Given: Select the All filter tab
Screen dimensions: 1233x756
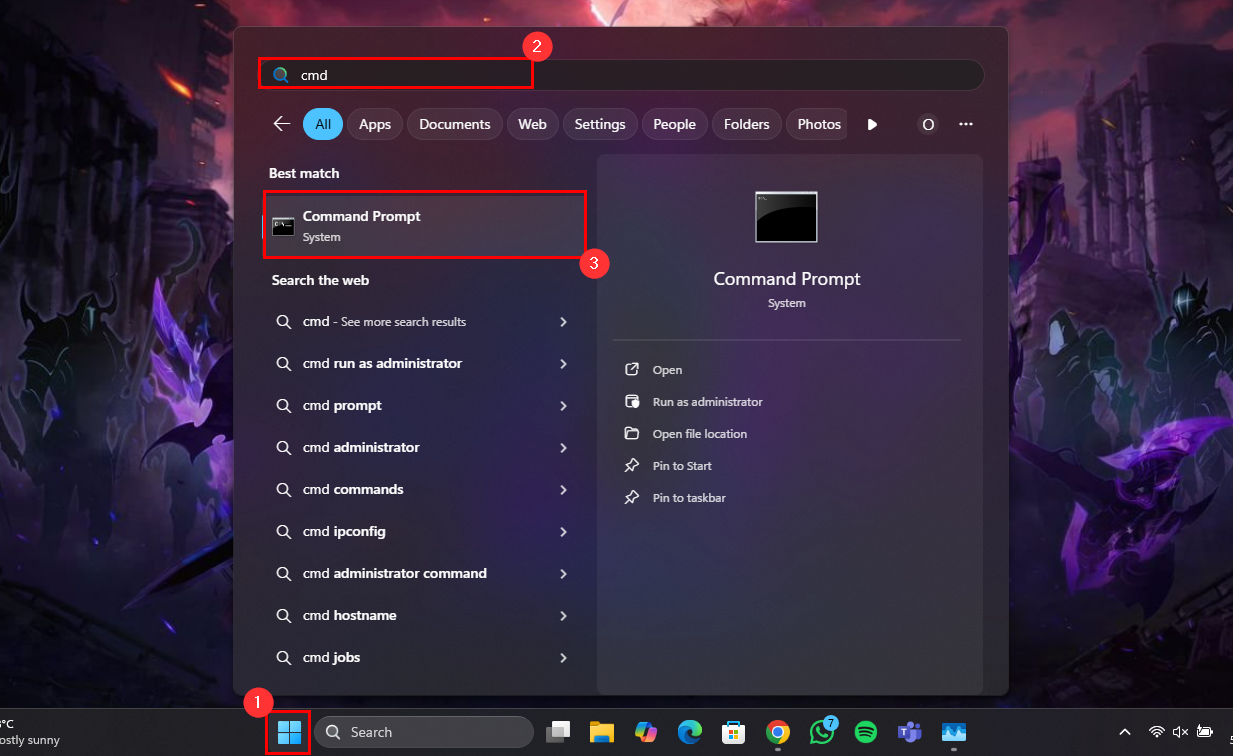Looking at the screenshot, I should 323,124.
